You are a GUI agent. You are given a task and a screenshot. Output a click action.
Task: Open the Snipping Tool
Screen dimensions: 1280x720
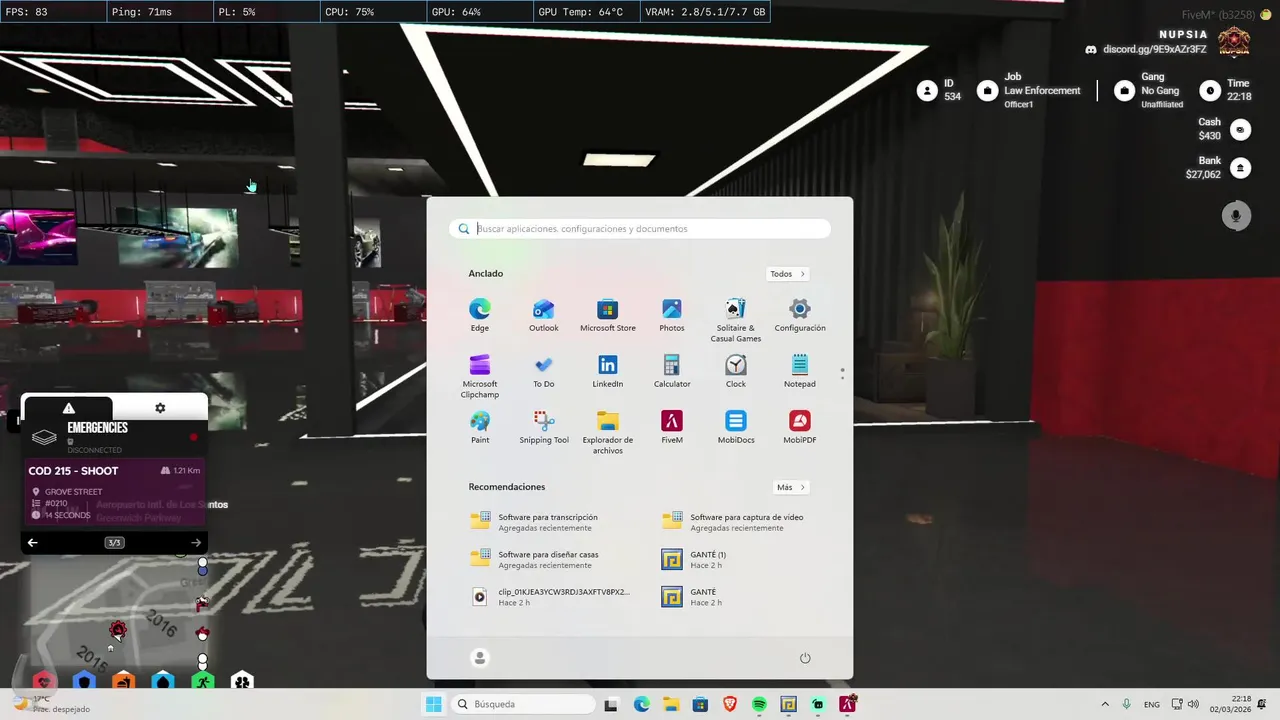tap(544, 427)
